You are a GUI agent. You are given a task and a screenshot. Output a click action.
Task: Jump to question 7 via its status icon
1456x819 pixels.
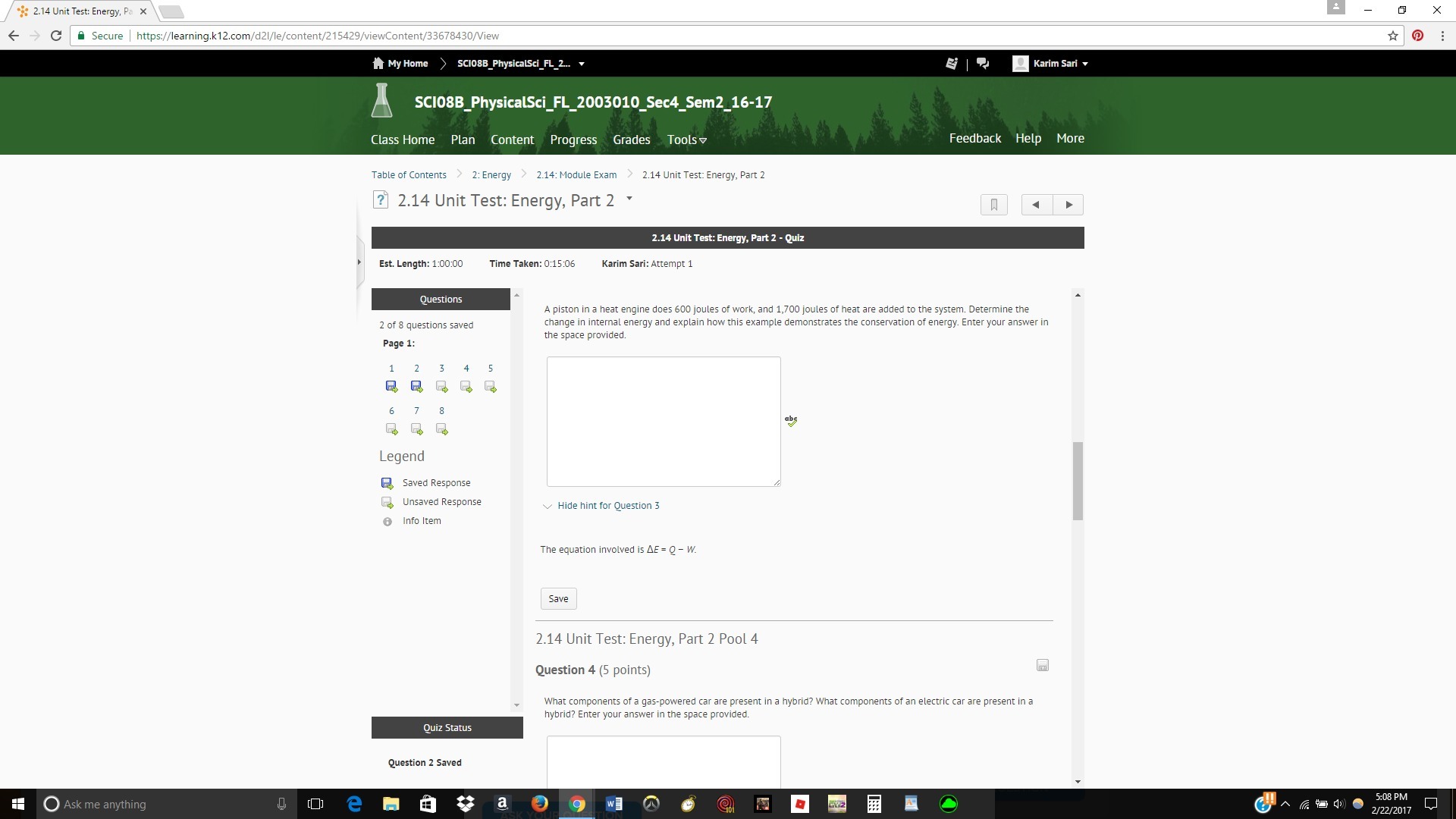pyautogui.click(x=416, y=429)
